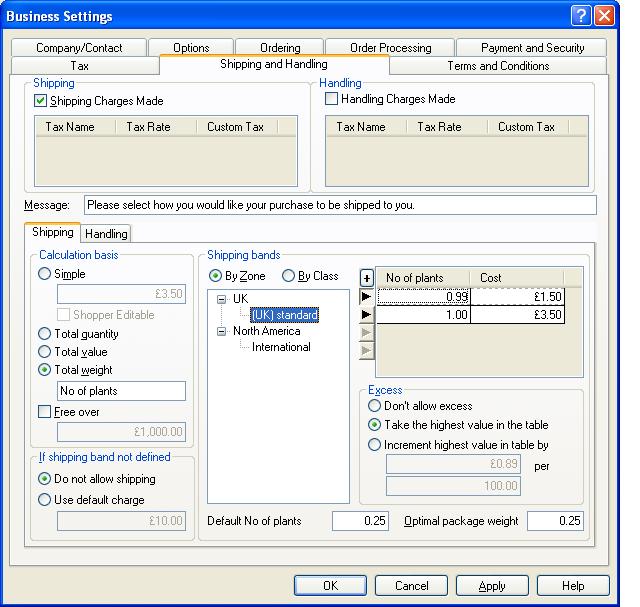Image resolution: width=640 pixels, height=607 pixels.
Task: Collapse the North America tree node
Action: [x=221, y=331]
